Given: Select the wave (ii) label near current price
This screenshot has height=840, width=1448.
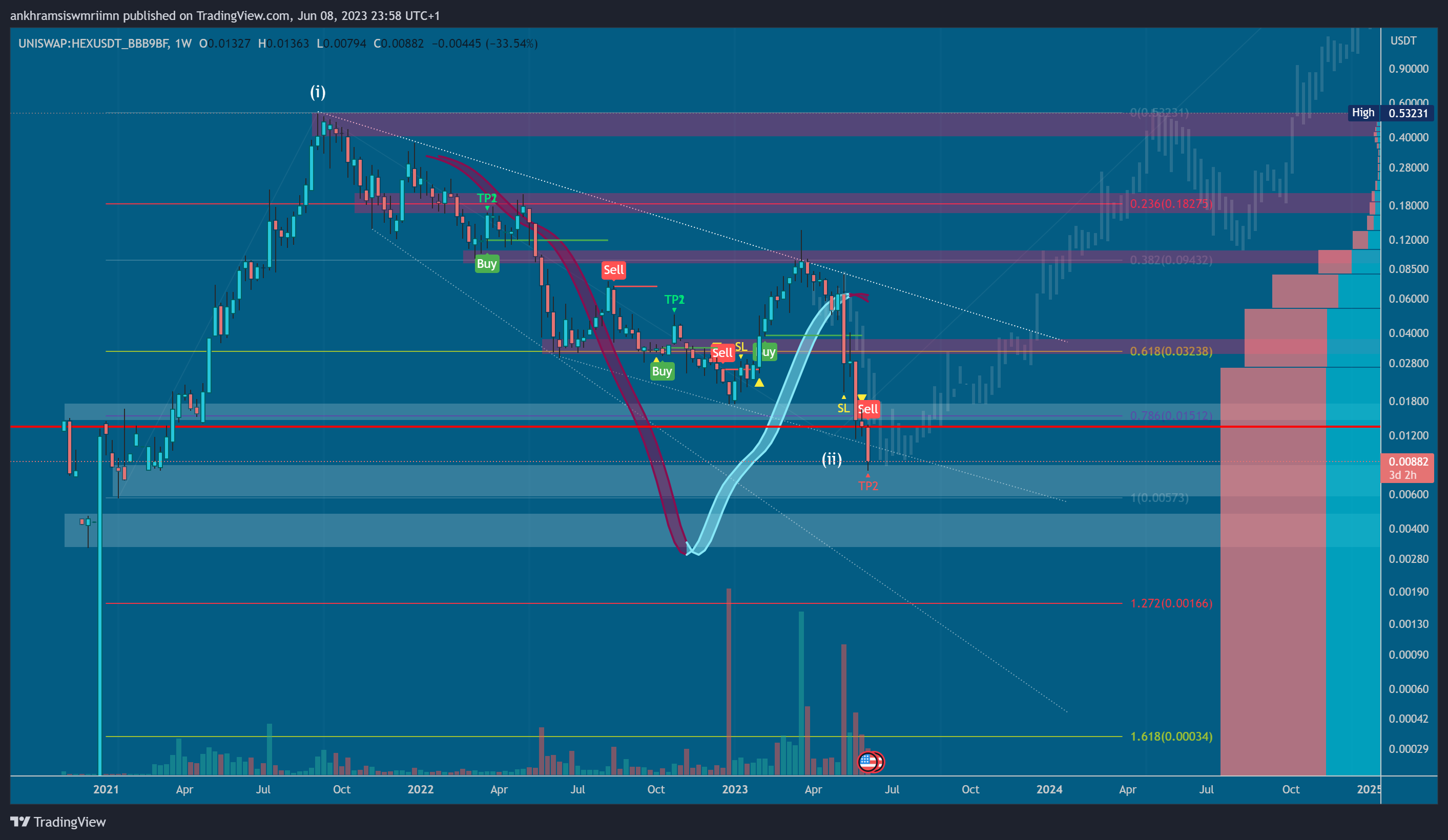Looking at the screenshot, I should (832, 458).
